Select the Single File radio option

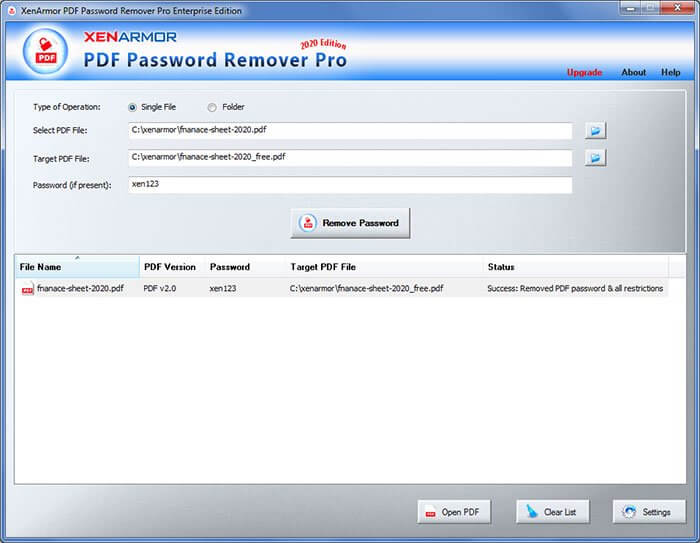pyautogui.click(x=132, y=107)
